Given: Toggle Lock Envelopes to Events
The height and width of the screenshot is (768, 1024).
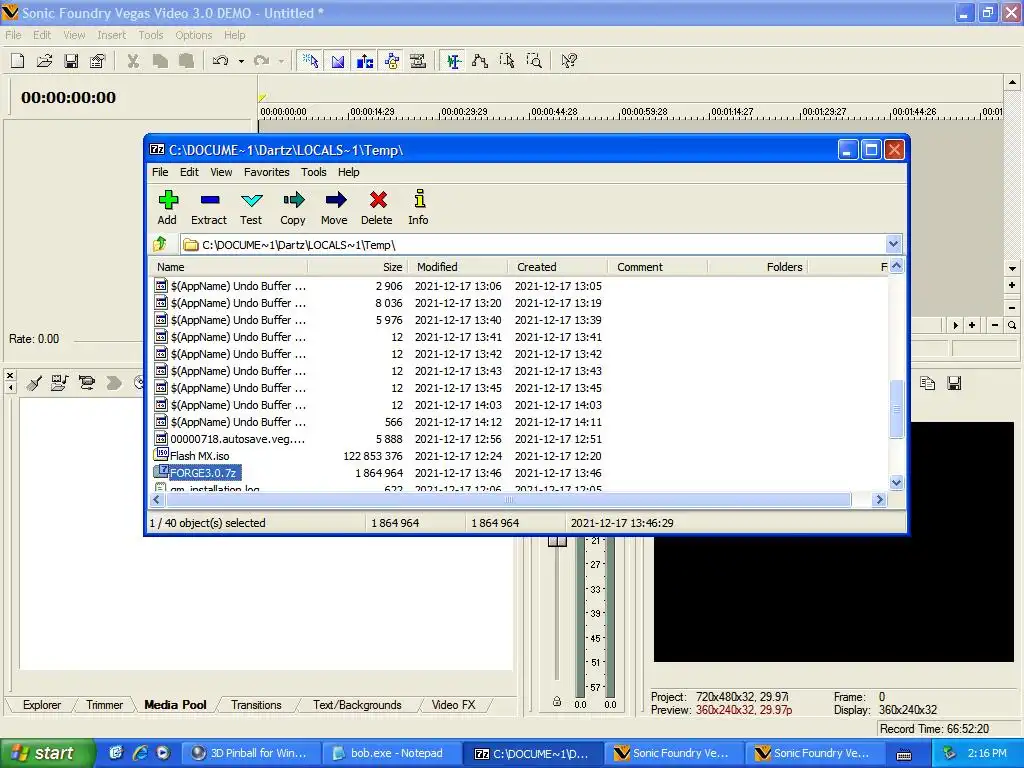Looking at the screenshot, I should [x=391, y=61].
